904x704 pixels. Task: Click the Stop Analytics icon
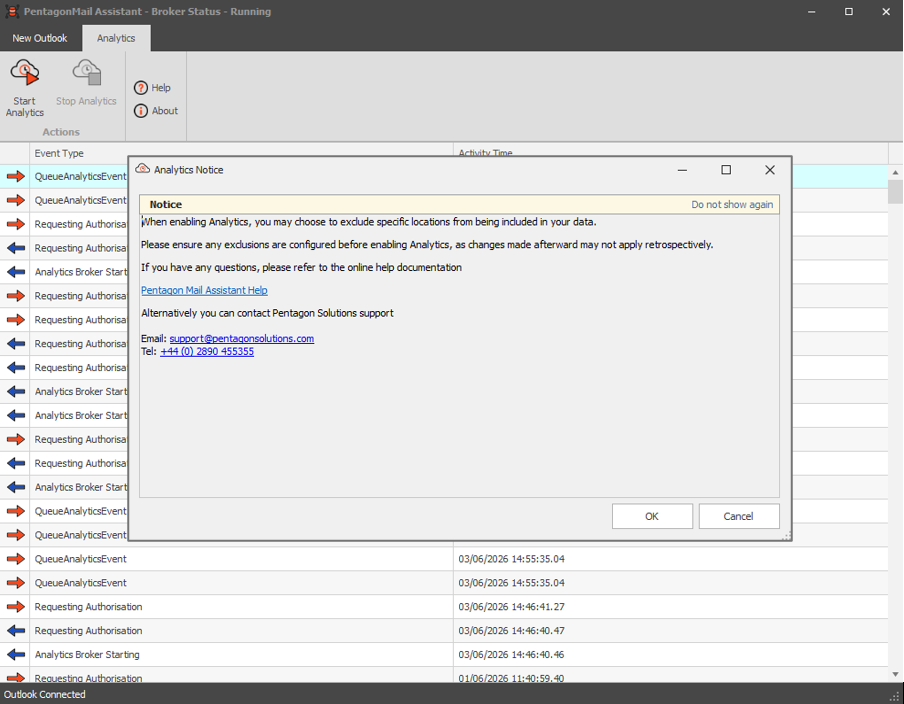(86, 73)
